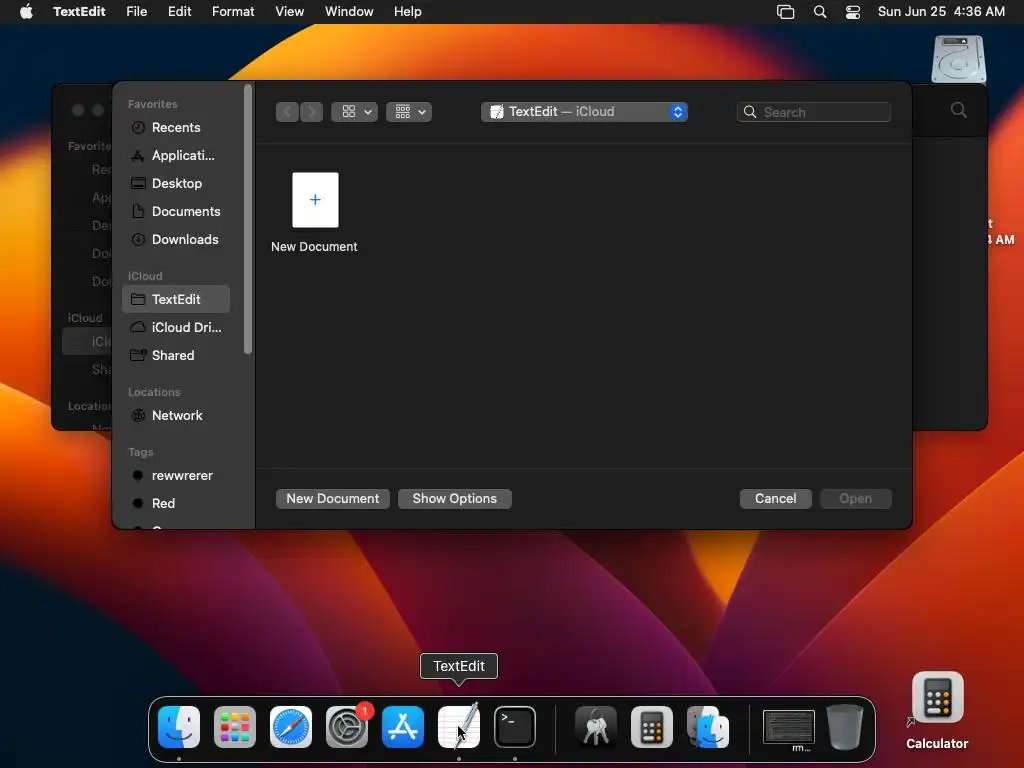1024x768 pixels.
Task: Open Calculator from the Dock
Action: click(x=652, y=727)
